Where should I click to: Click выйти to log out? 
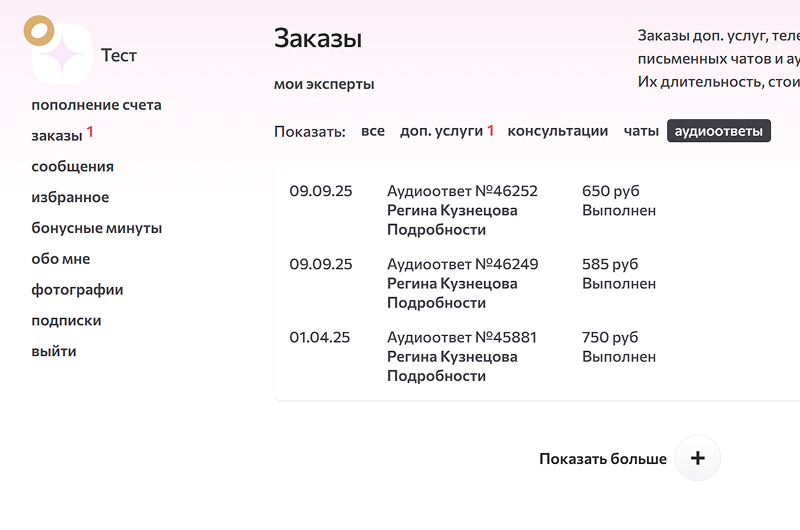click(54, 352)
